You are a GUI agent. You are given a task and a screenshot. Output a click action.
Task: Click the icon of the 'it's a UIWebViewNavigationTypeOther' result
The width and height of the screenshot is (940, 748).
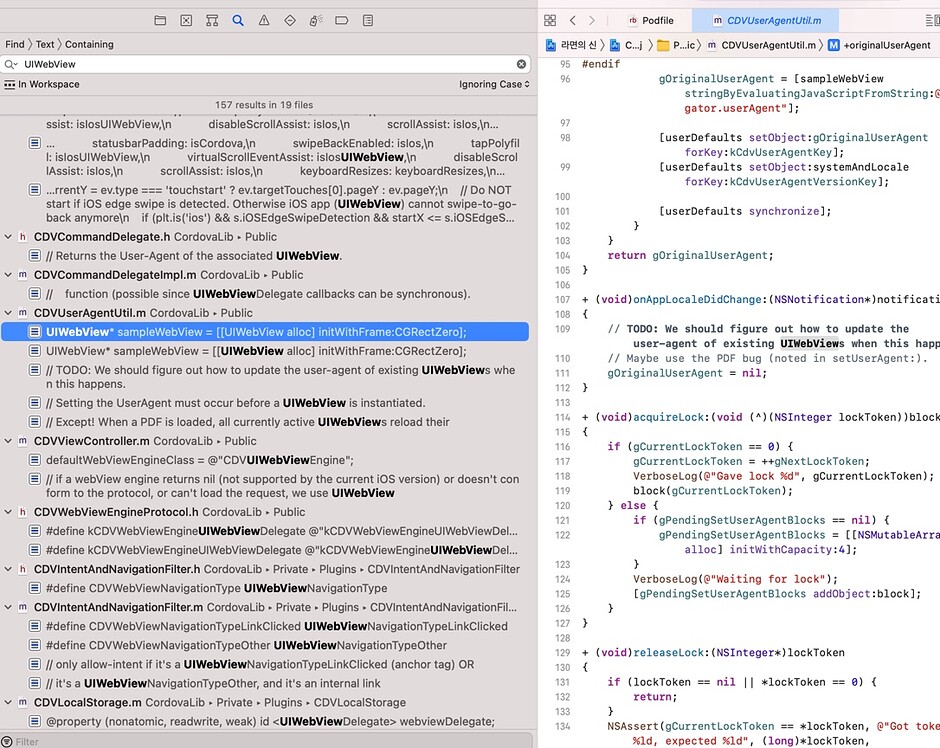click(x=35, y=684)
